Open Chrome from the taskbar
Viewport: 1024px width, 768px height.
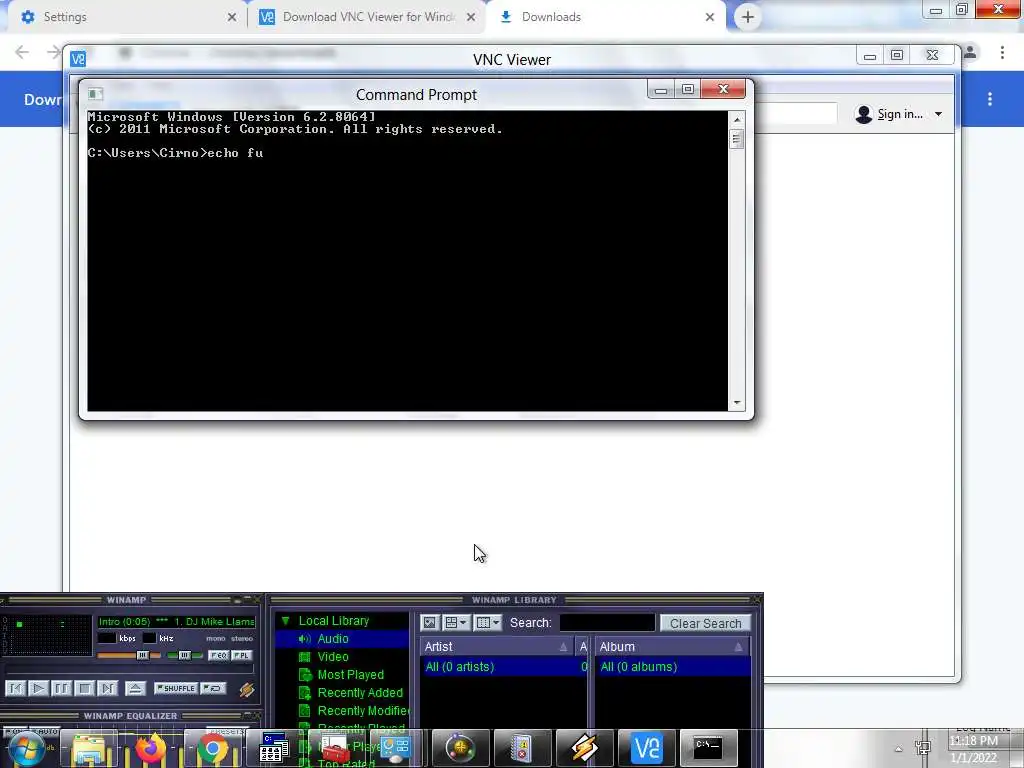(212, 748)
